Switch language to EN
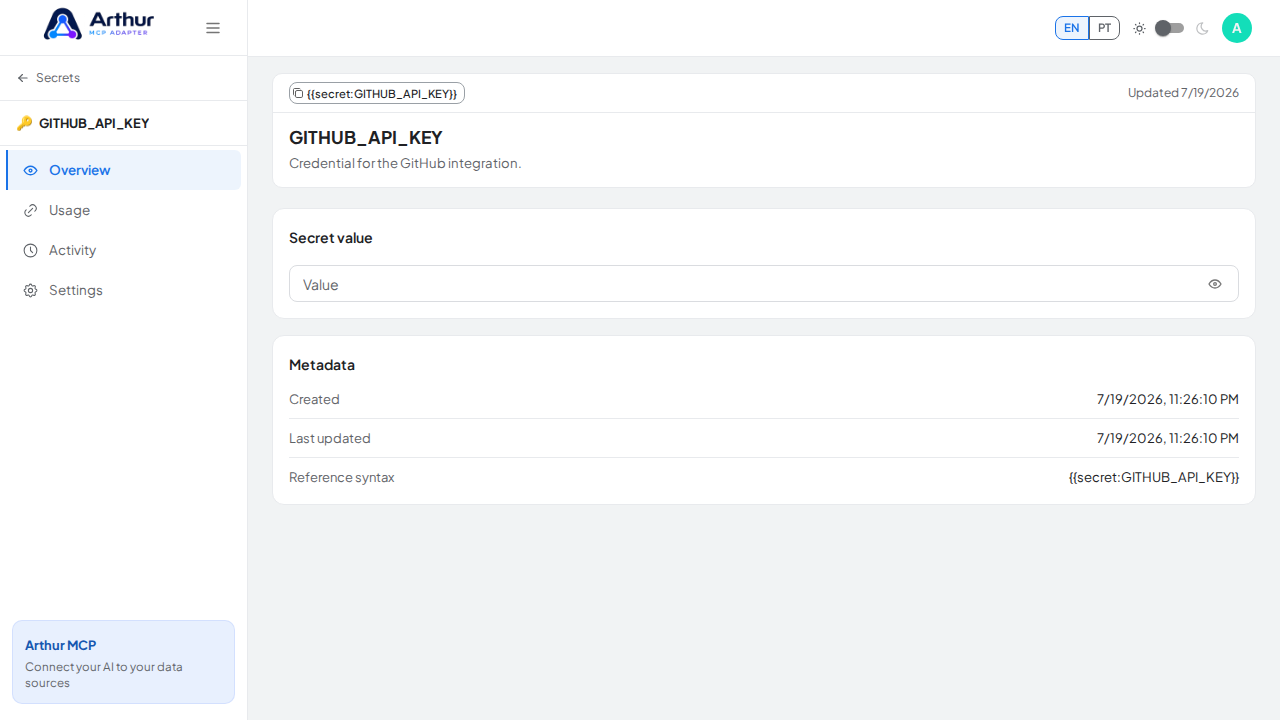Image resolution: width=1280 pixels, height=720 pixels. pos(1072,28)
